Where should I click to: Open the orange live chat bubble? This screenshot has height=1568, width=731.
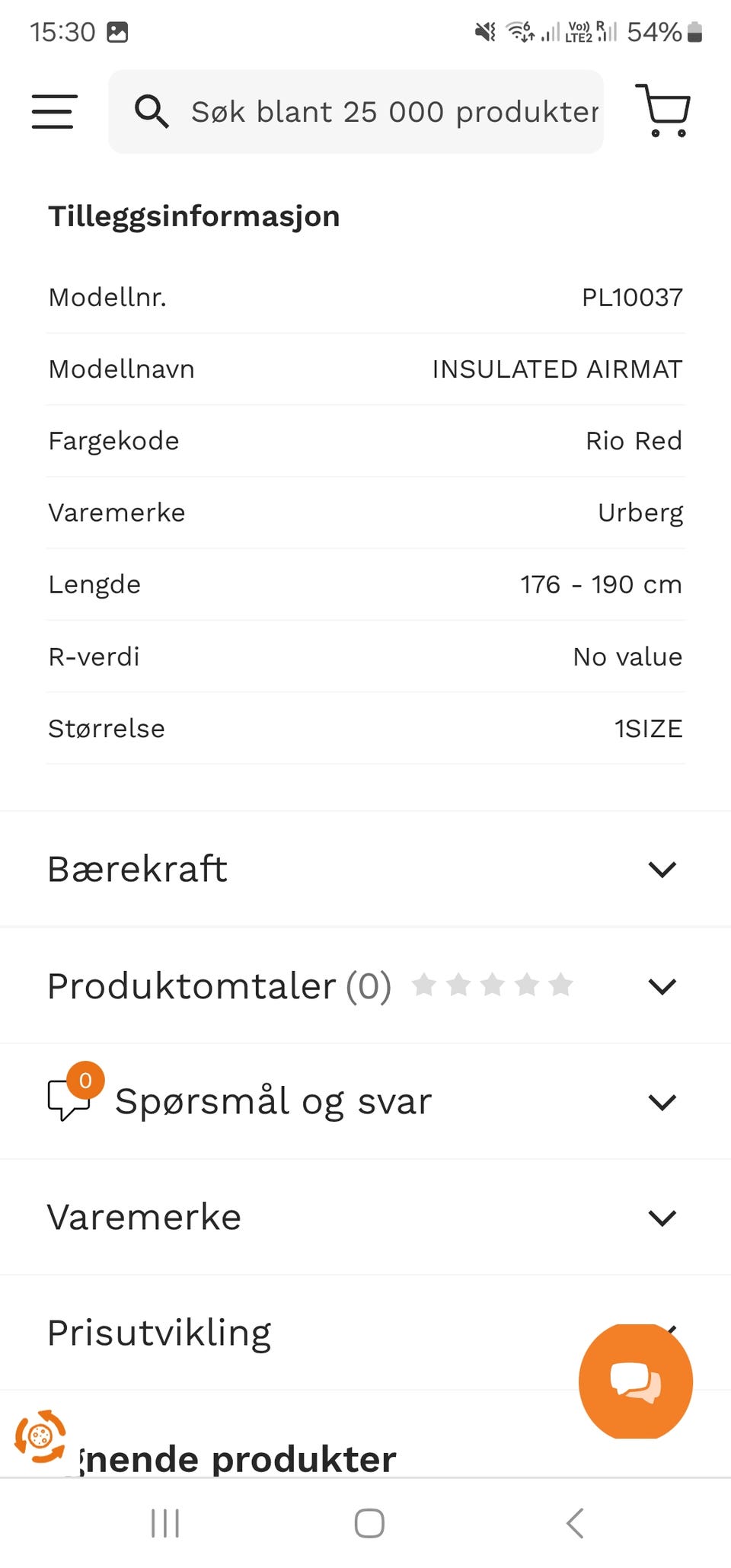pyautogui.click(x=636, y=1381)
